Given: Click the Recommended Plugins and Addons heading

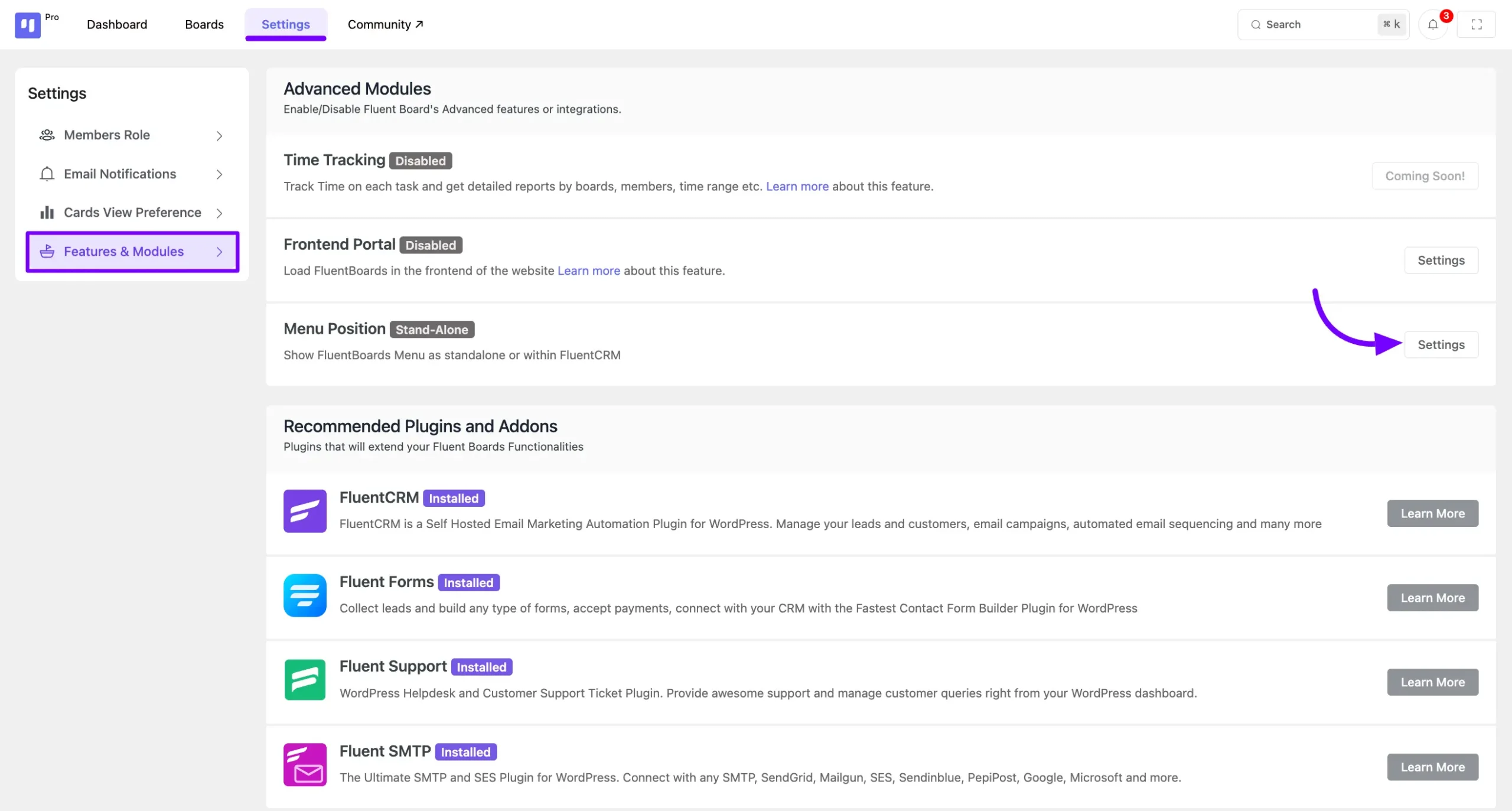Looking at the screenshot, I should click(x=421, y=426).
